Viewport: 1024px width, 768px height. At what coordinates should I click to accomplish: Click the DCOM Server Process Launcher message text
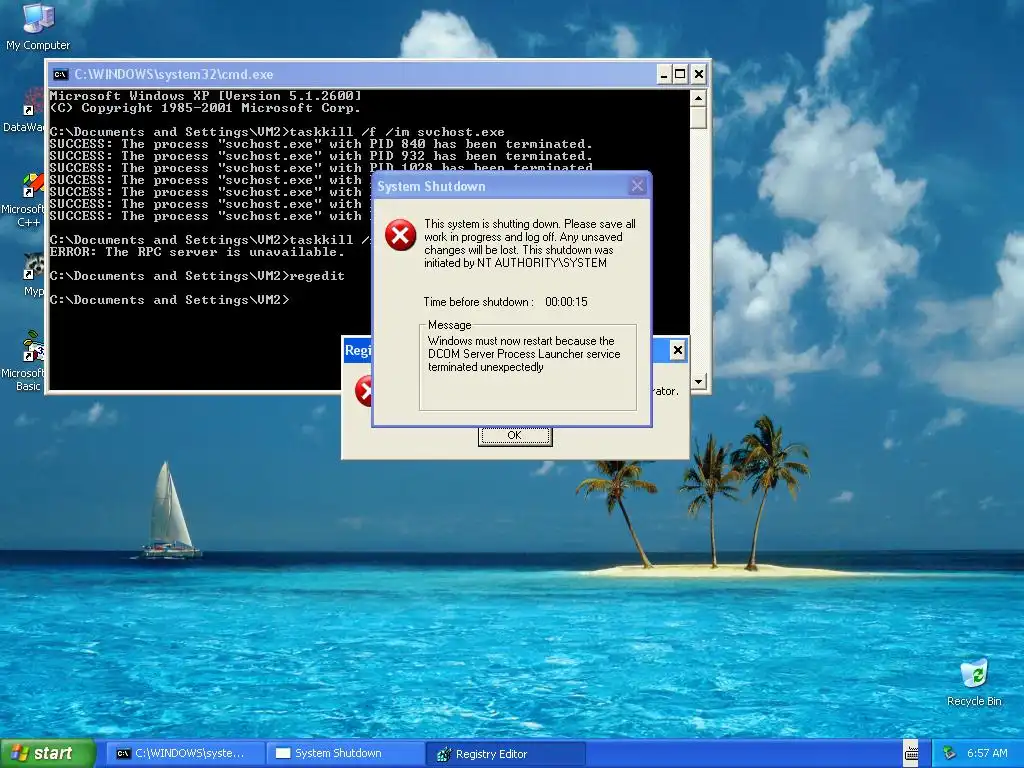(x=524, y=354)
